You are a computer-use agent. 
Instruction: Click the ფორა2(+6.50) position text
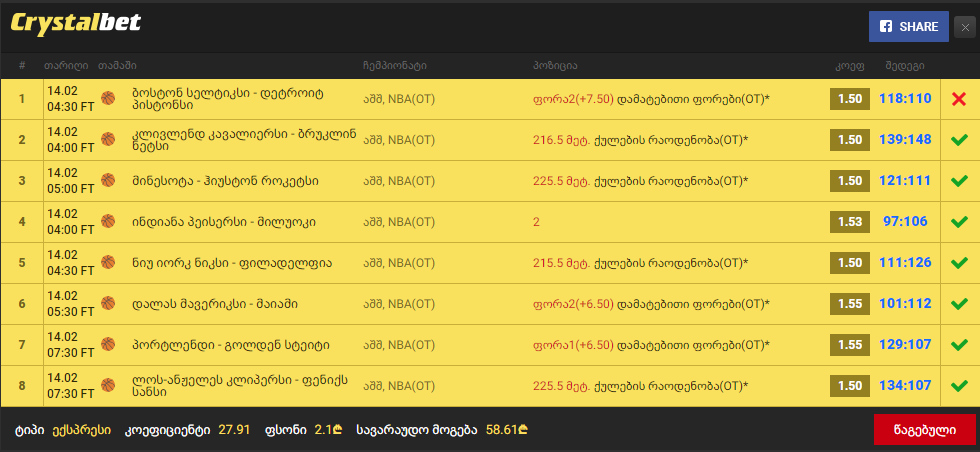[574, 304]
